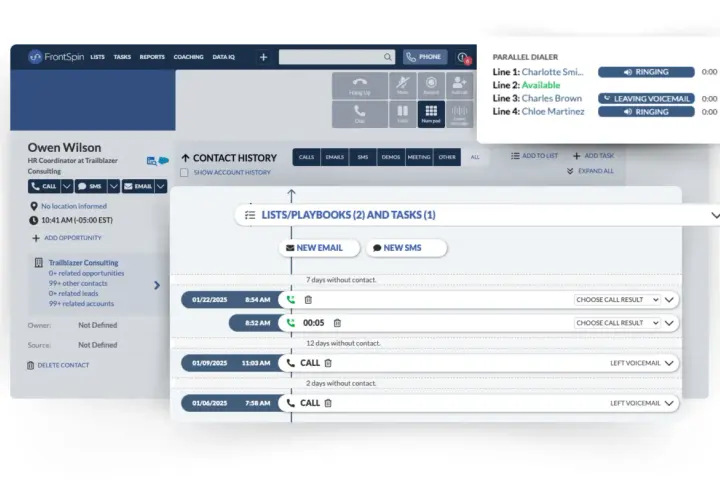This screenshot has height=500, width=720.
Task: Click Add To List
Action: [x=534, y=156]
